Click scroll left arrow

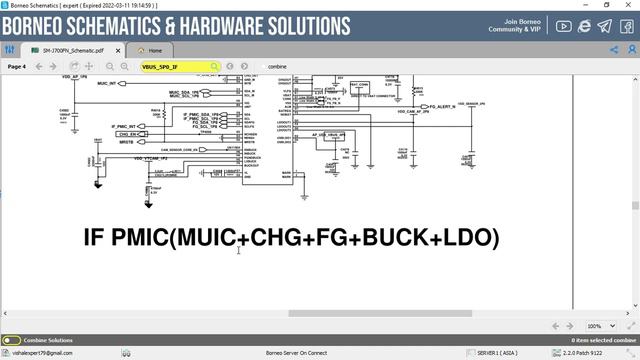(x=5, y=313)
